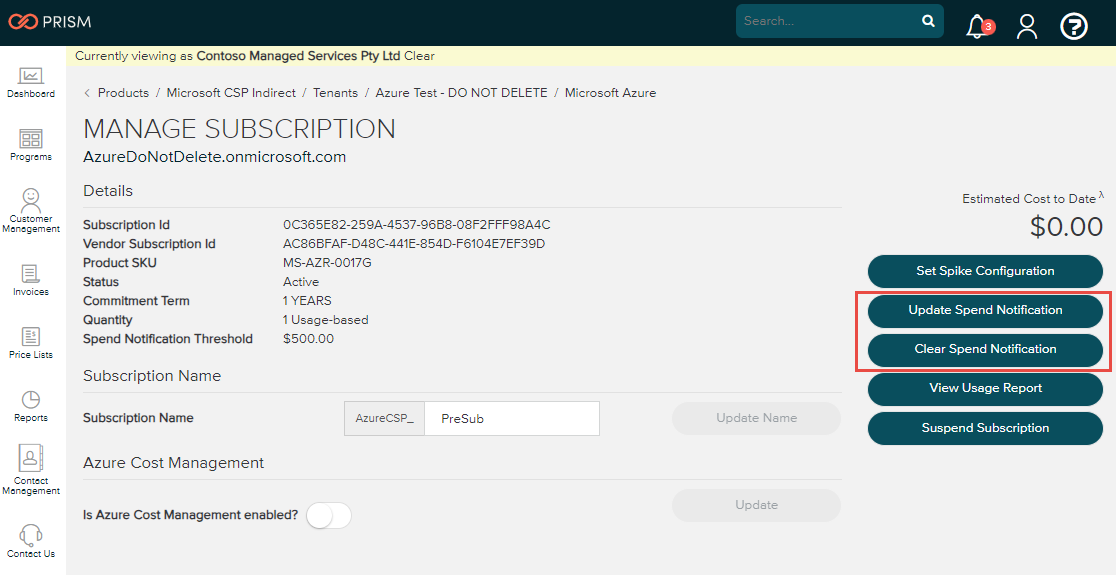The image size is (1116, 575).
Task: Click Product SKU value MS-AZR-0017G
Action: point(327,263)
